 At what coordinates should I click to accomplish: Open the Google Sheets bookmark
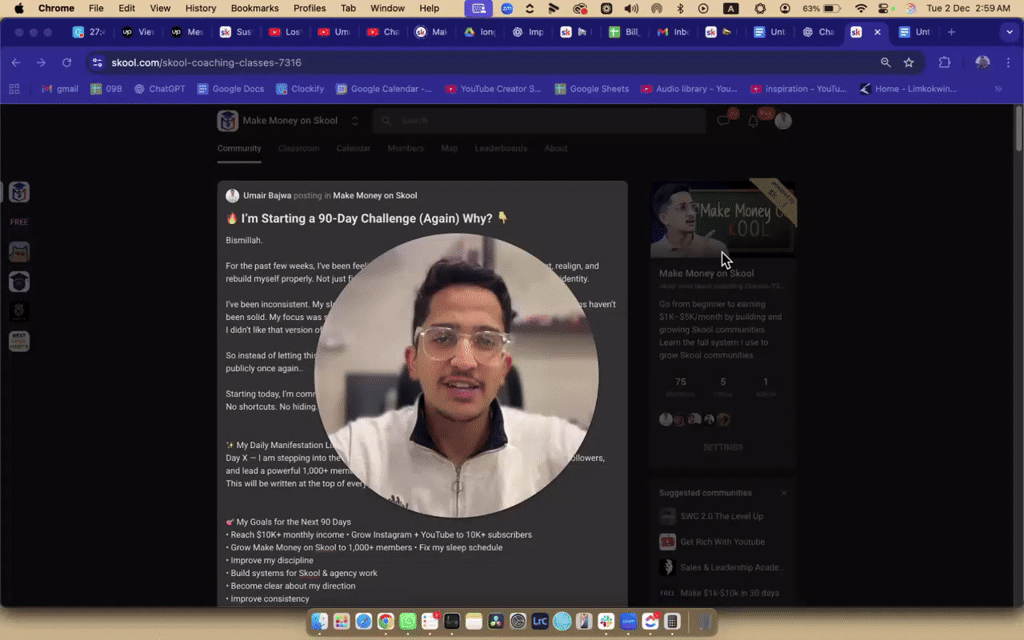[x=592, y=89]
